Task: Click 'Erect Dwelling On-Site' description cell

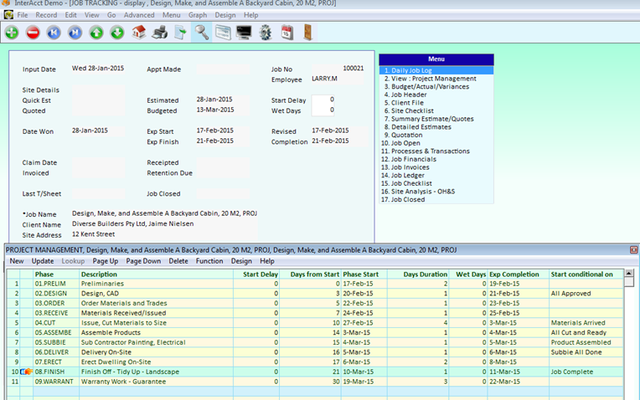Action: click(156, 362)
